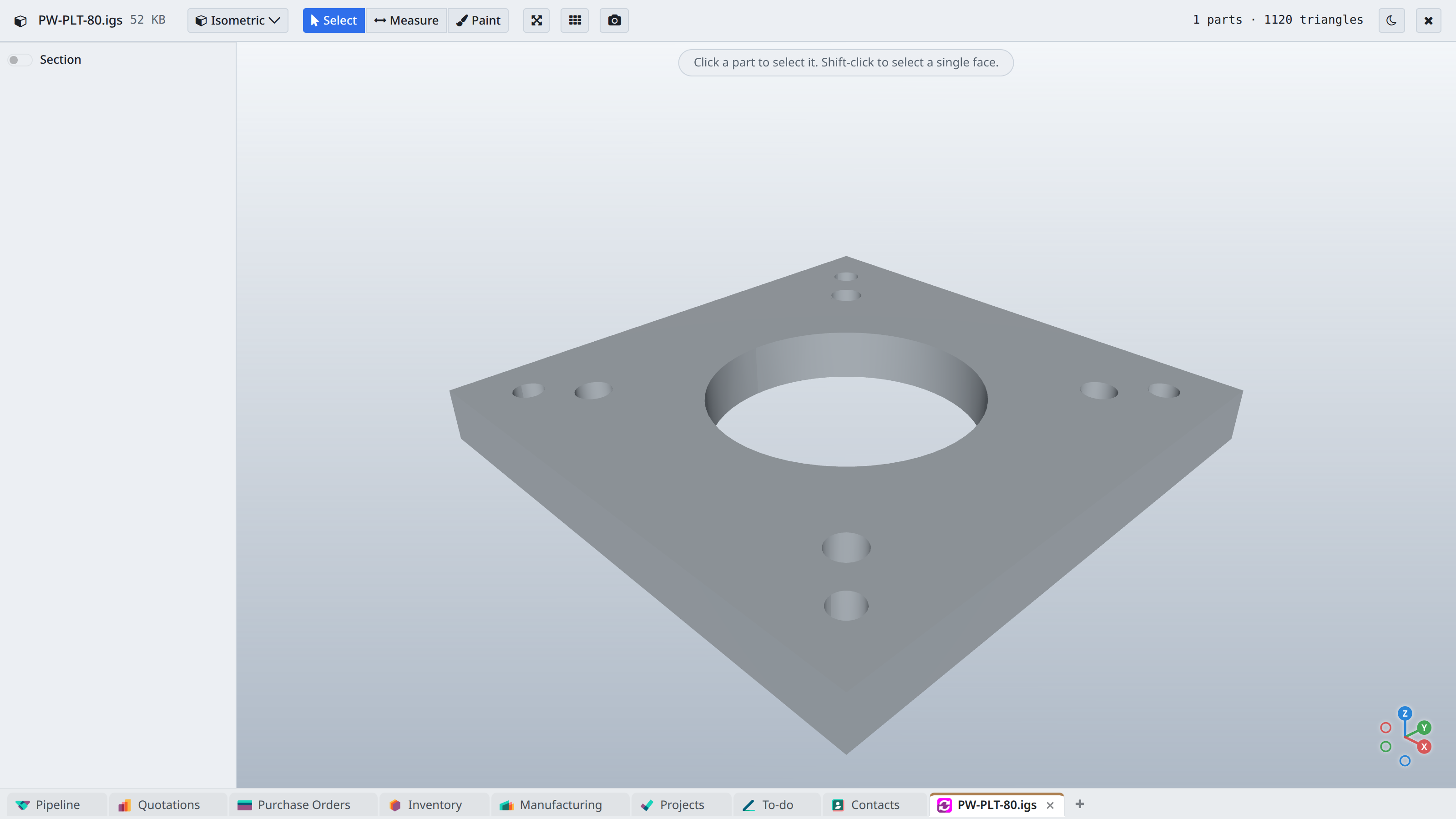Click the green Y axis gizmo handle
Viewport: 1456px width, 819px height.
pyautogui.click(x=1424, y=728)
